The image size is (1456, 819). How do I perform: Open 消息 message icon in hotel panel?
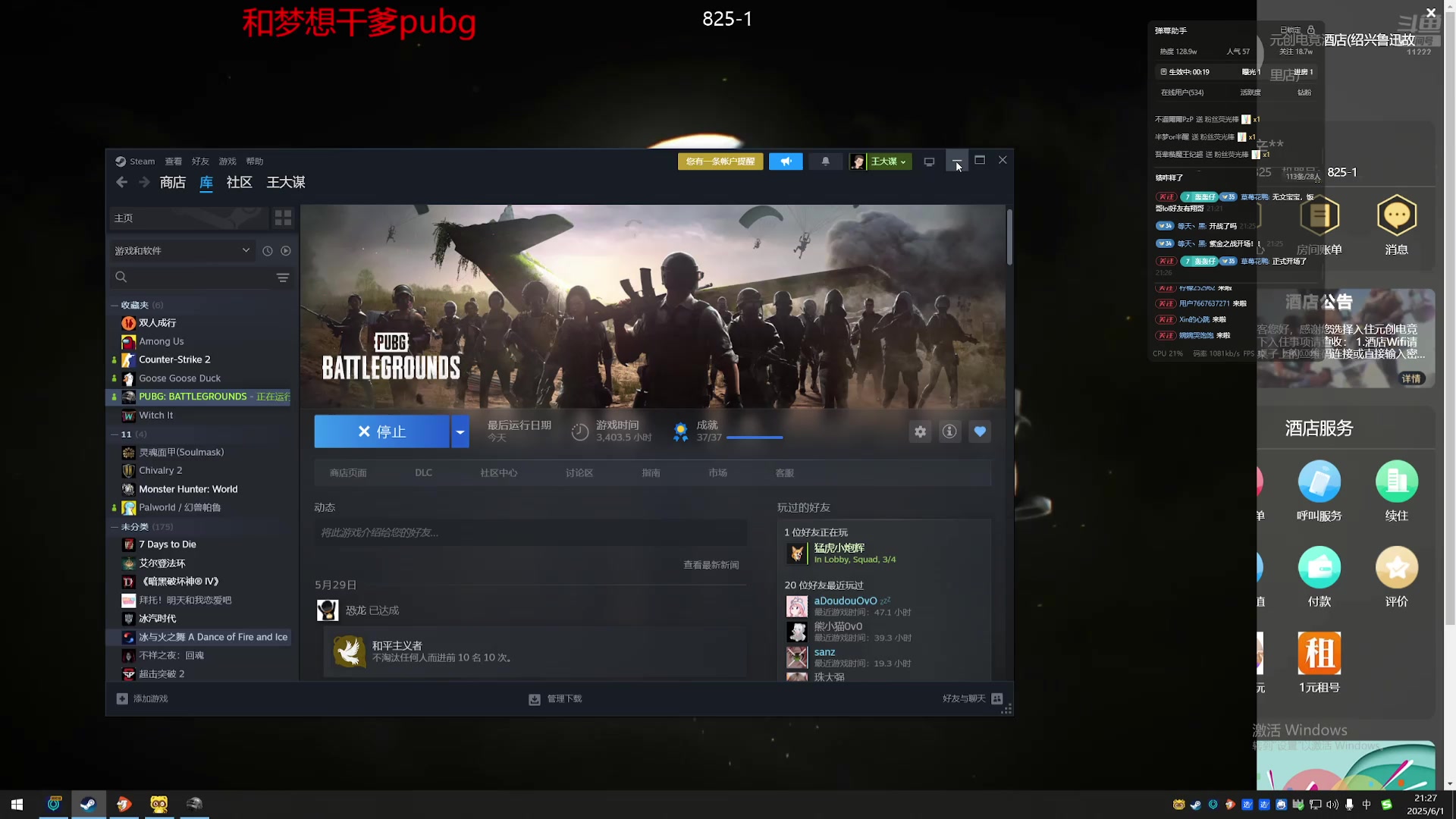click(1397, 215)
